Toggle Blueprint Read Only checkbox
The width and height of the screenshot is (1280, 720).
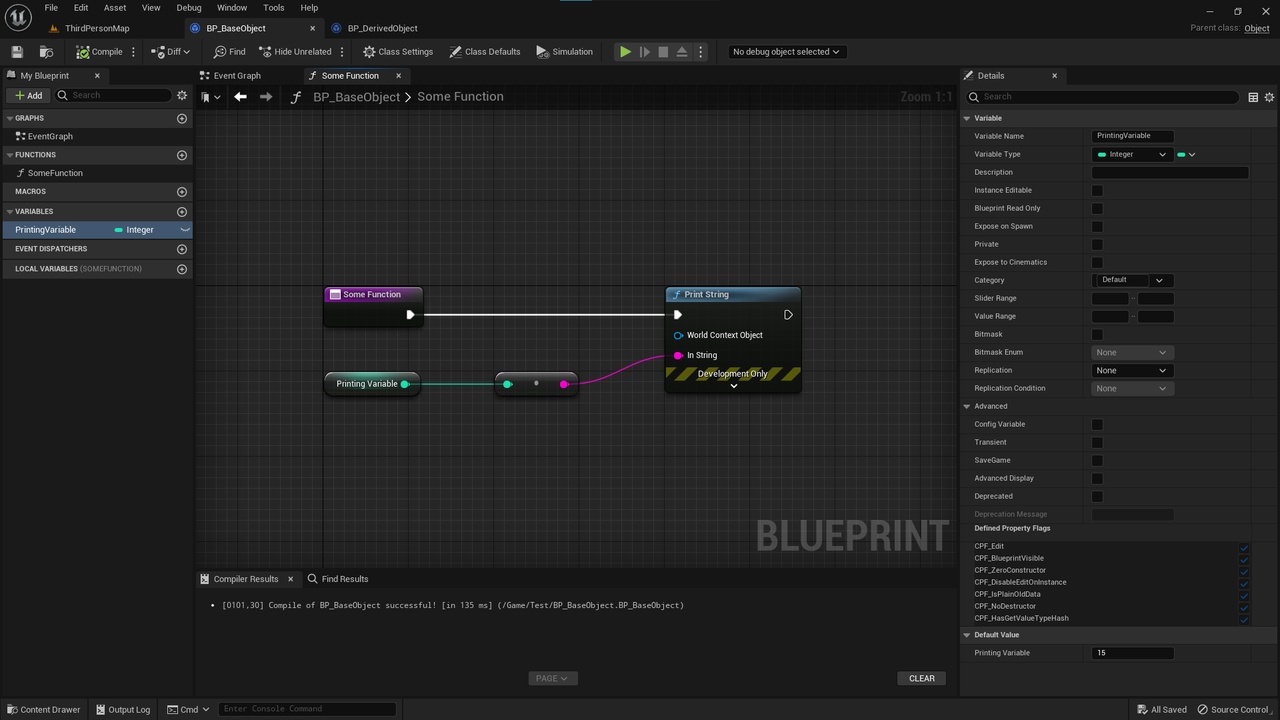(1097, 208)
